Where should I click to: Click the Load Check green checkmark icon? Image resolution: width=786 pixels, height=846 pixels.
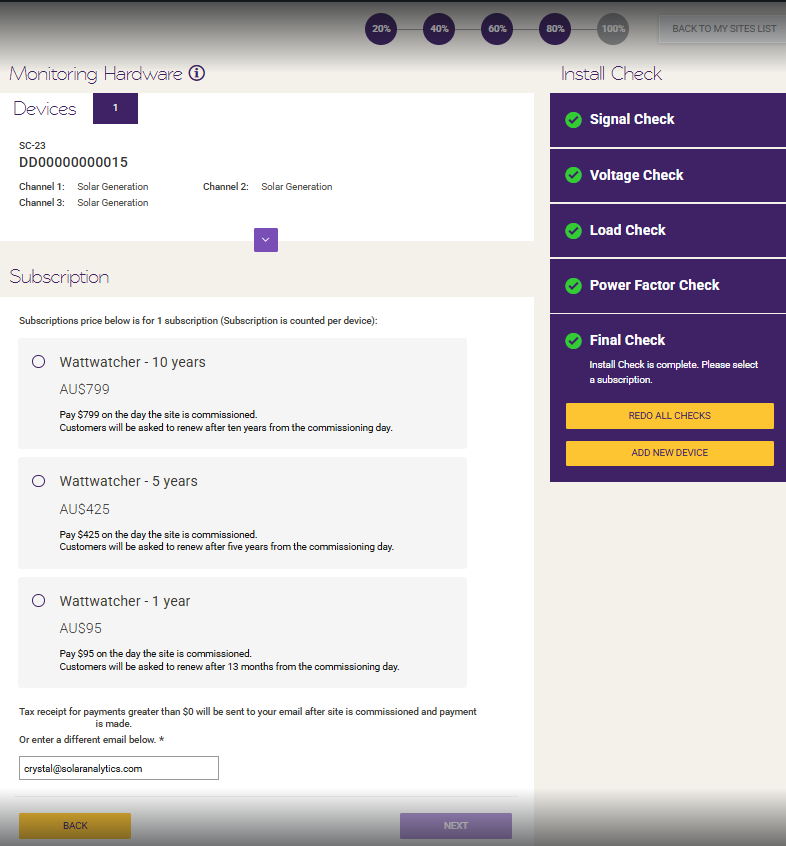click(573, 230)
